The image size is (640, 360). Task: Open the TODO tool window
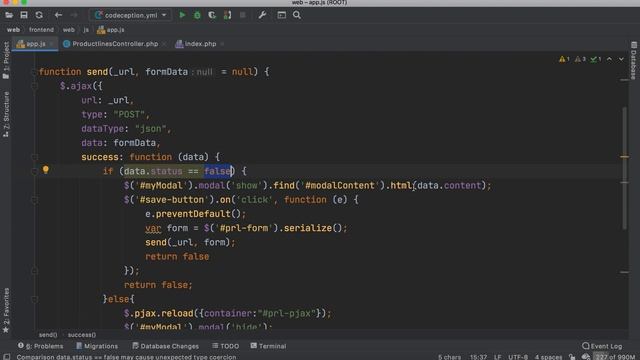pos(225,346)
